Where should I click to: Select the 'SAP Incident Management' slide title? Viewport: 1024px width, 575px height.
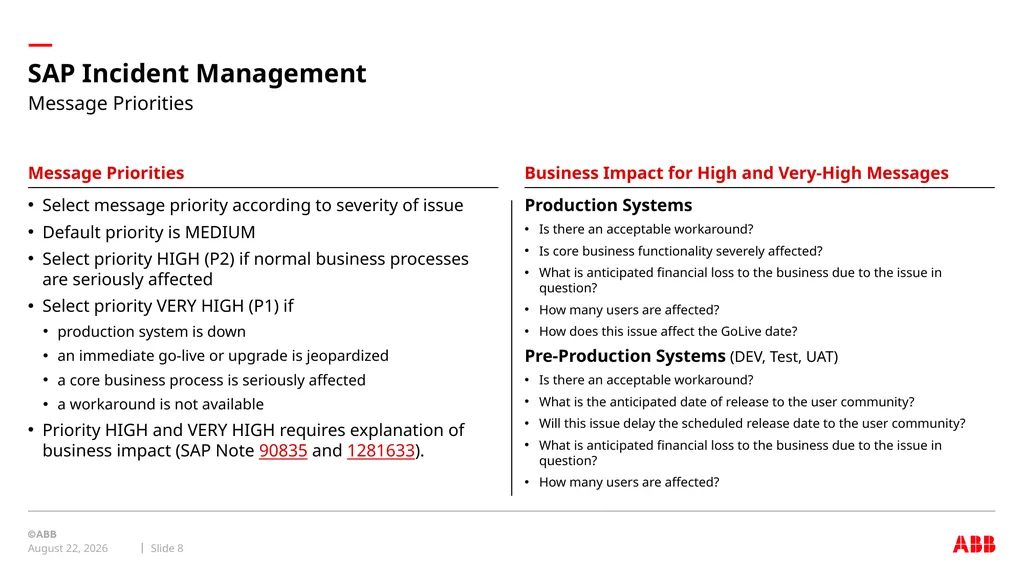tap(197, 73)
